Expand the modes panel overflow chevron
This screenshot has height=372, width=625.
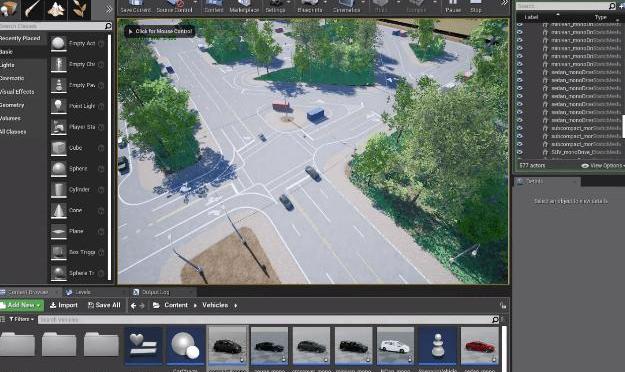pos(108,9)
